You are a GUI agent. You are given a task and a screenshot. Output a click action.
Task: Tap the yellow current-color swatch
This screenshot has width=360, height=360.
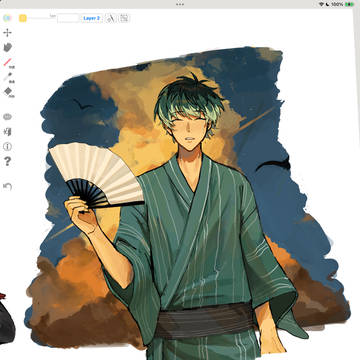[23, 18]
